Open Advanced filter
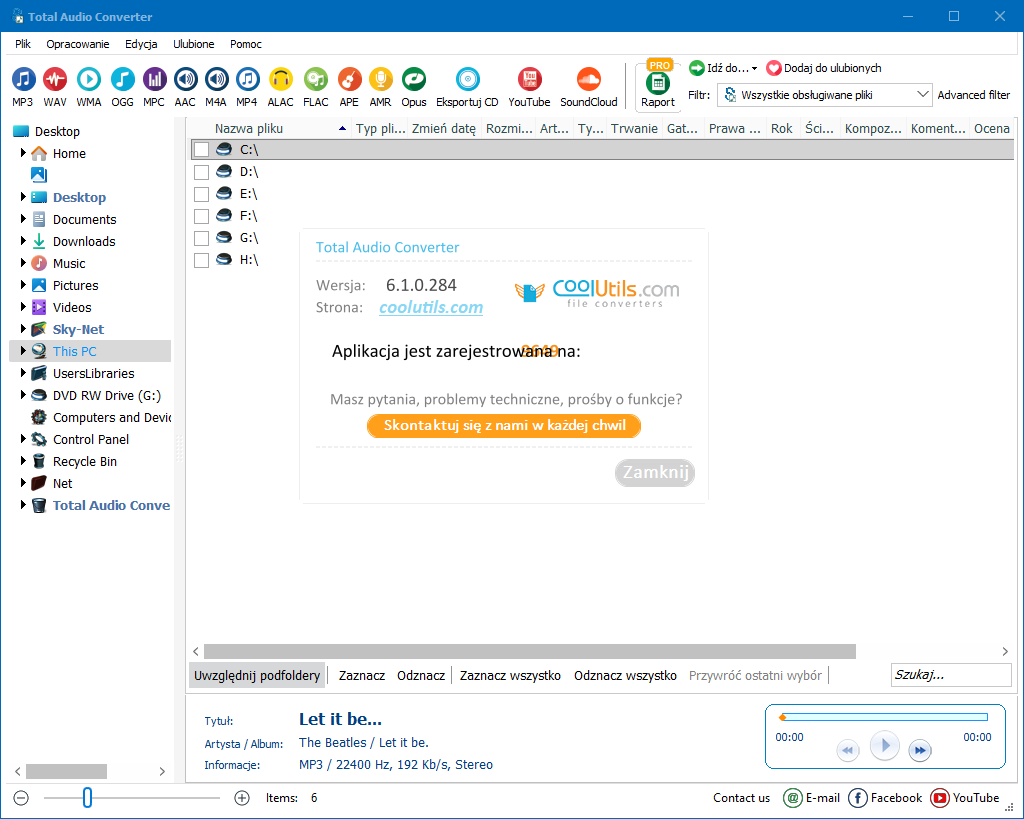 coord(974,95)
